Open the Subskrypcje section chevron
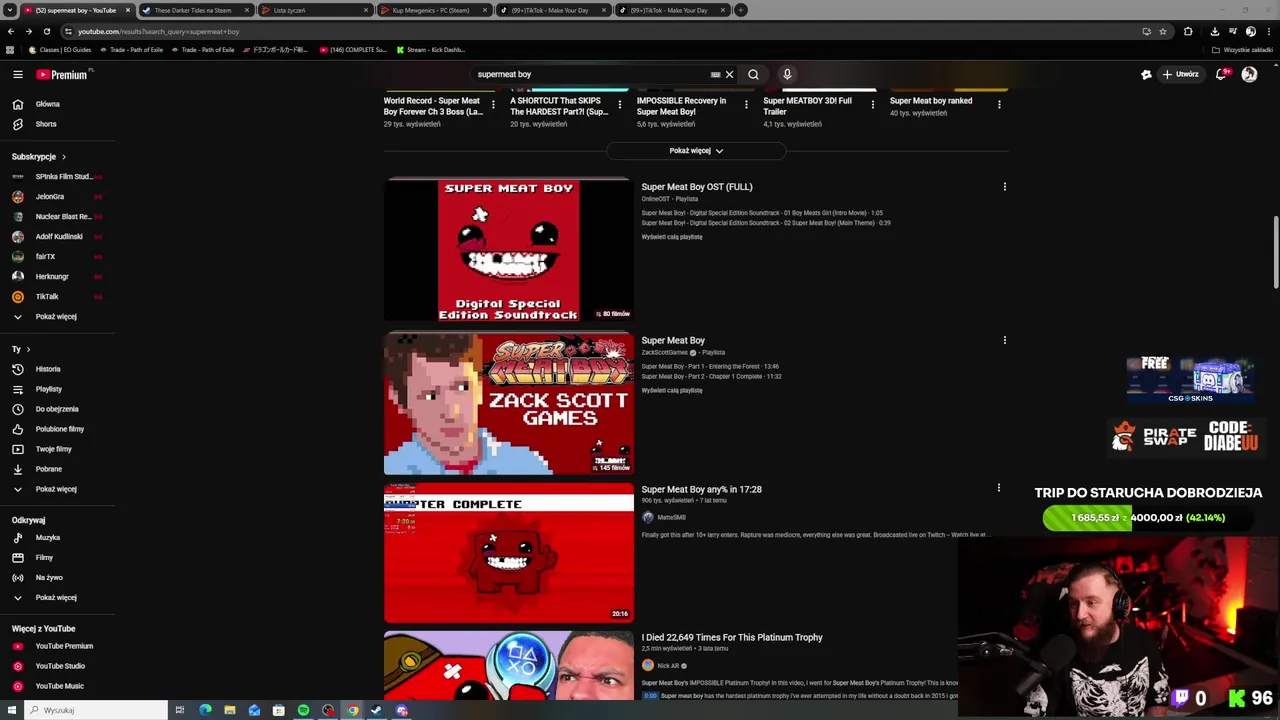Screen dimensions: 1280x720 (x=64, y=157)
